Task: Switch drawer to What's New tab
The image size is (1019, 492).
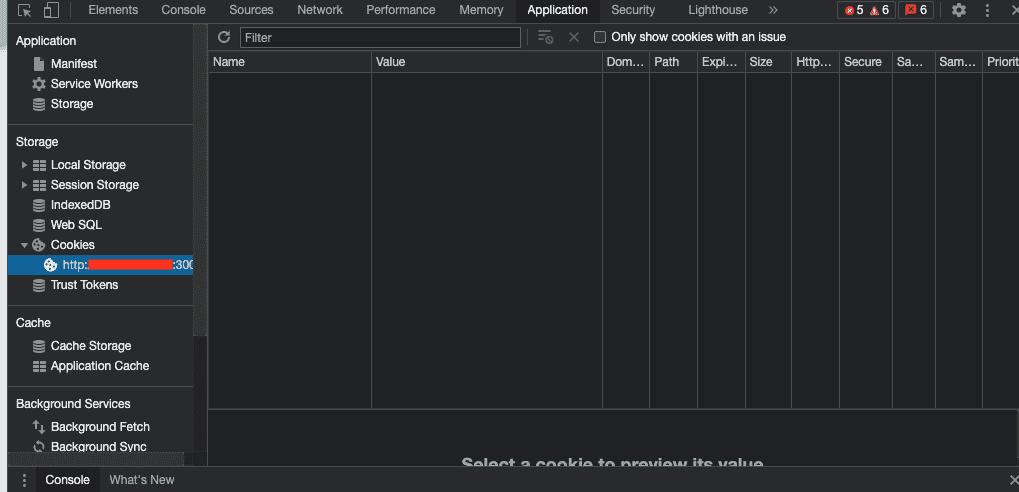Action: tap(142, 480)
